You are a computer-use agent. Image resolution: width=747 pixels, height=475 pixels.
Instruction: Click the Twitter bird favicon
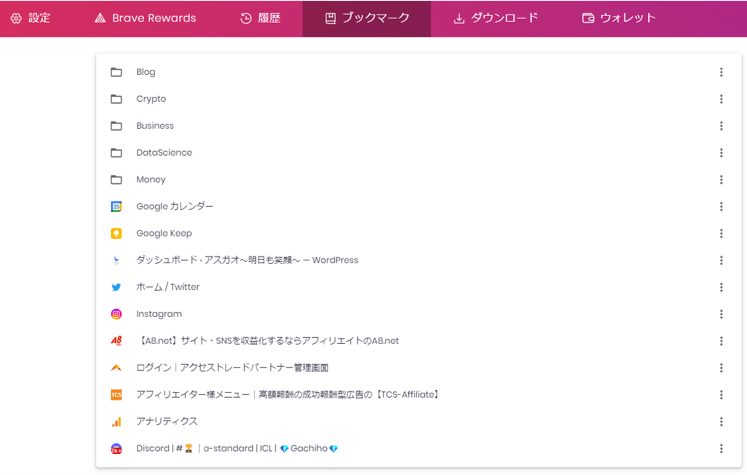coord(116,287)
